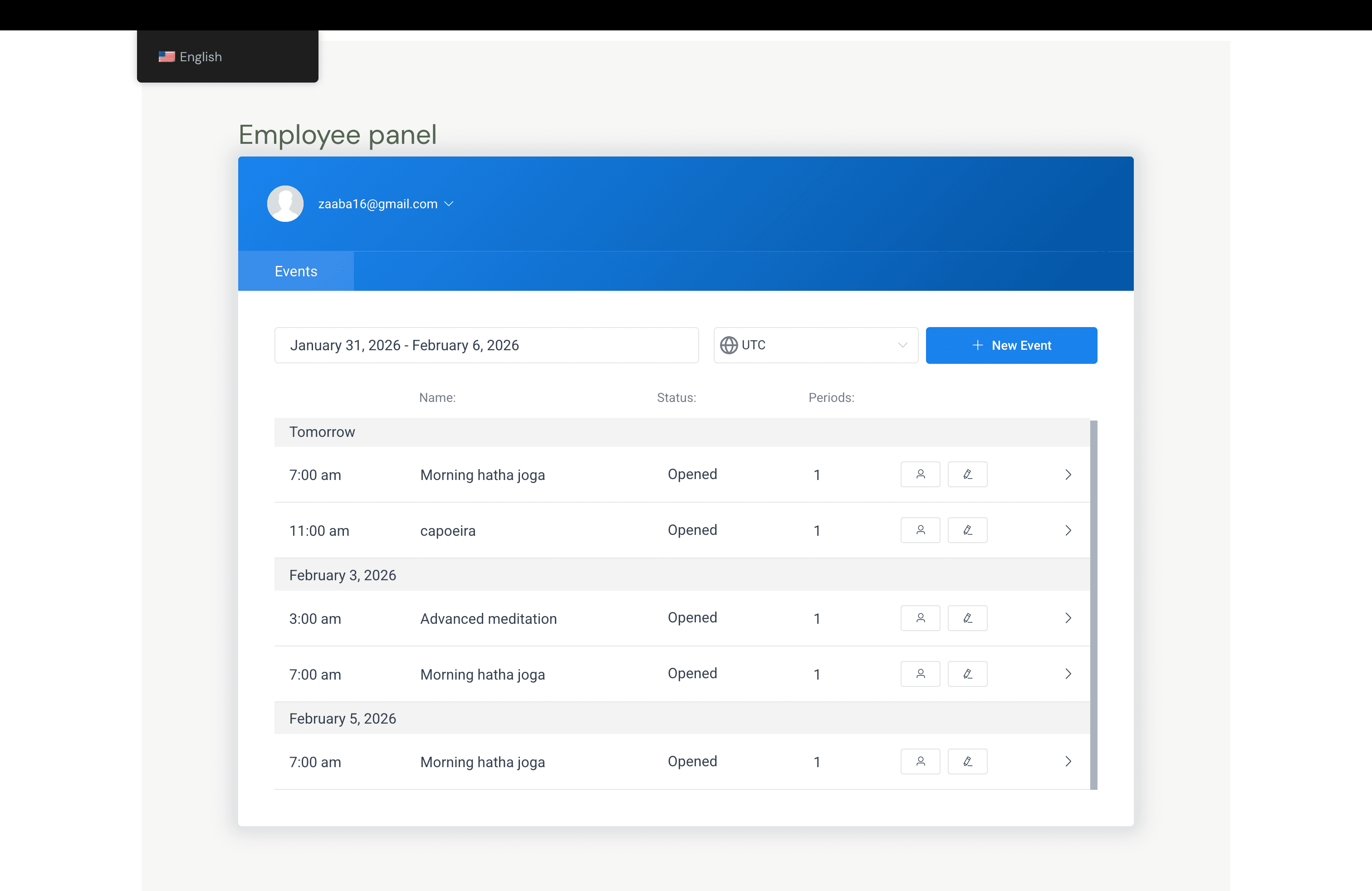
Task: Click edit pencil icon for capoeira event
Action: coord(967,530)
